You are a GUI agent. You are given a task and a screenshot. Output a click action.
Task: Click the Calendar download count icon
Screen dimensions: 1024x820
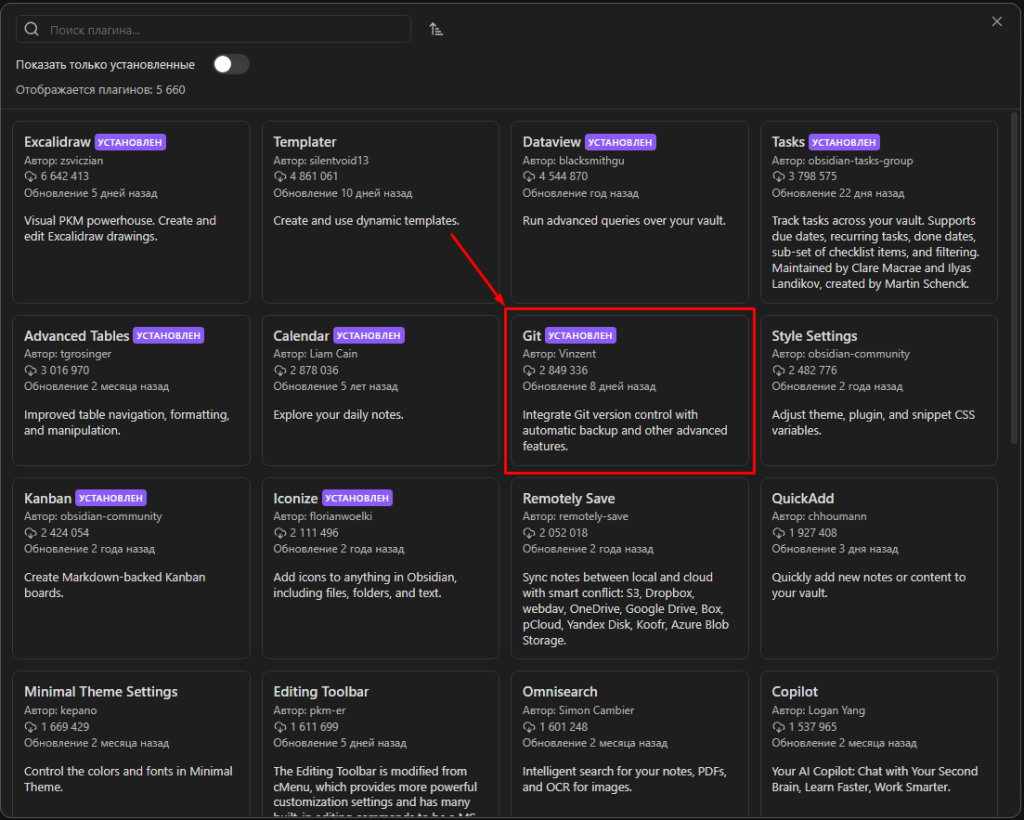tap(280, 370)
